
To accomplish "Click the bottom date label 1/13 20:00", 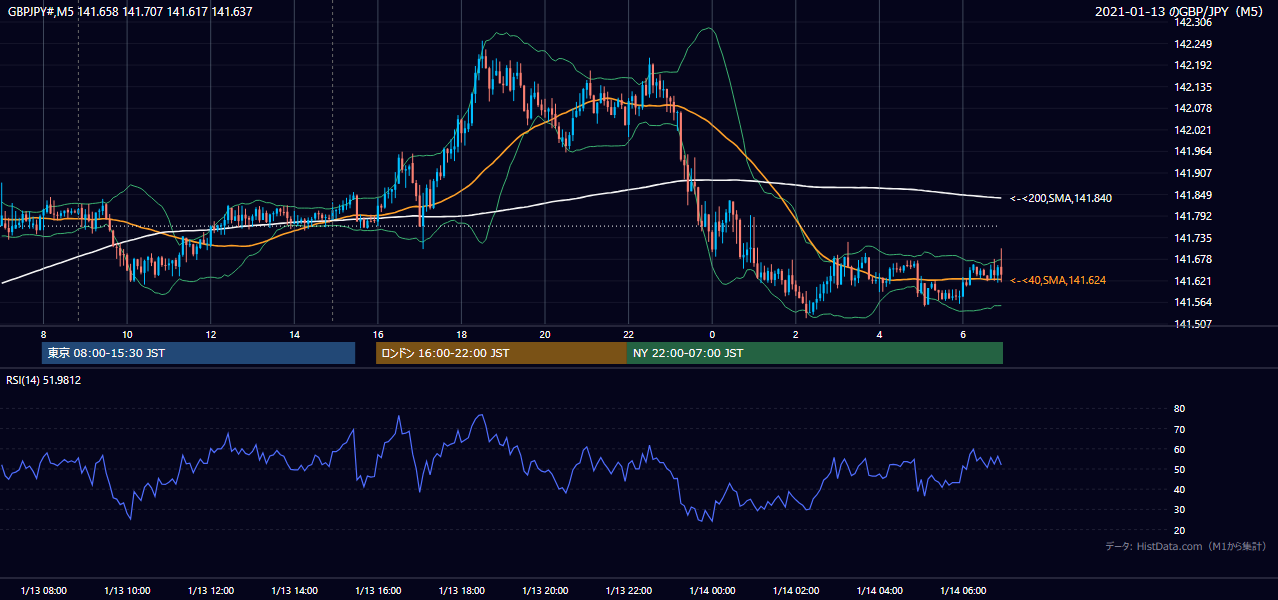I will (545, 591).
